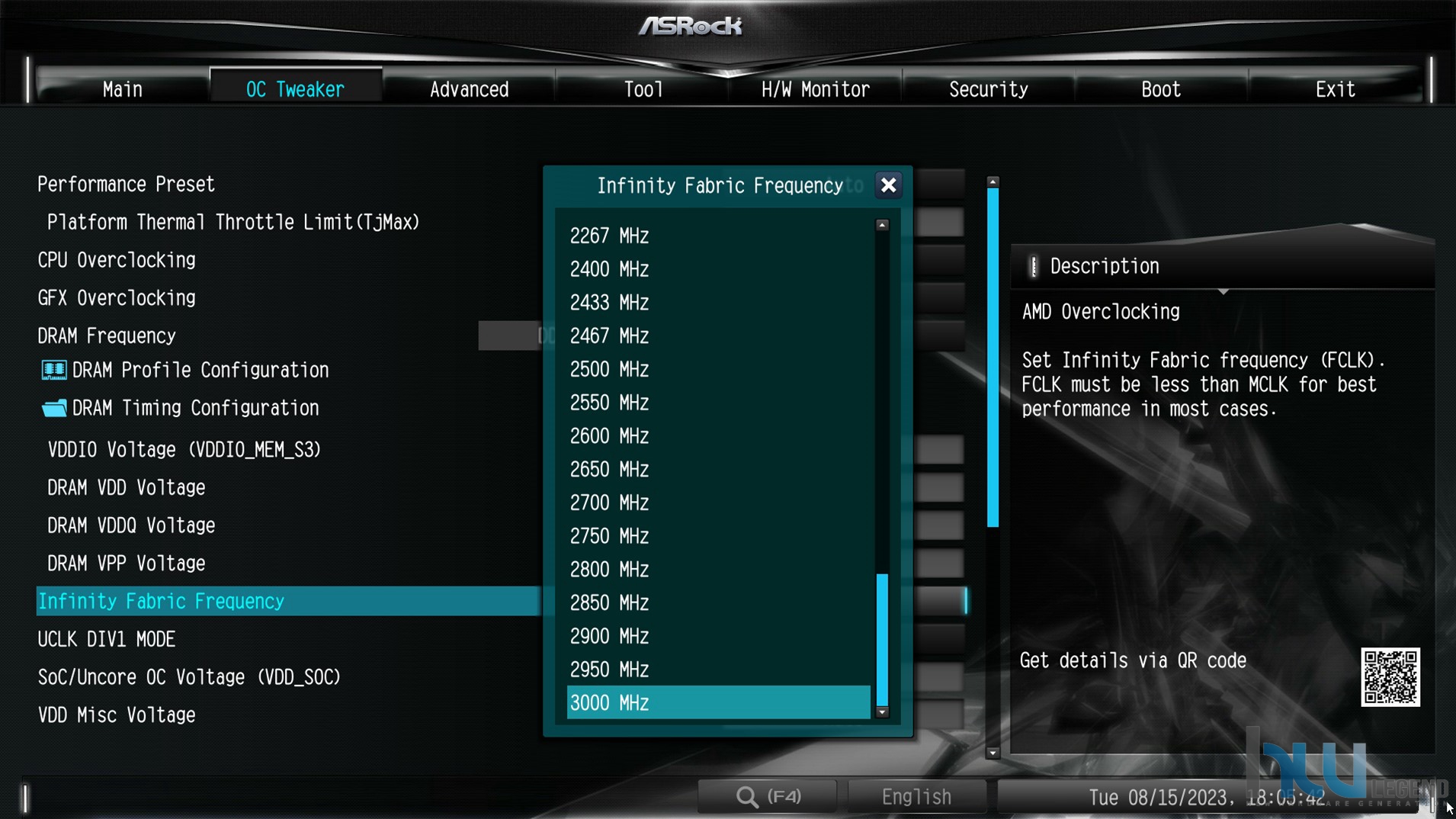Click the popup list scrollbar thumb
The height and width of the screenshot is (819, 1456).
pyautogui.click(x=882, y=640)
